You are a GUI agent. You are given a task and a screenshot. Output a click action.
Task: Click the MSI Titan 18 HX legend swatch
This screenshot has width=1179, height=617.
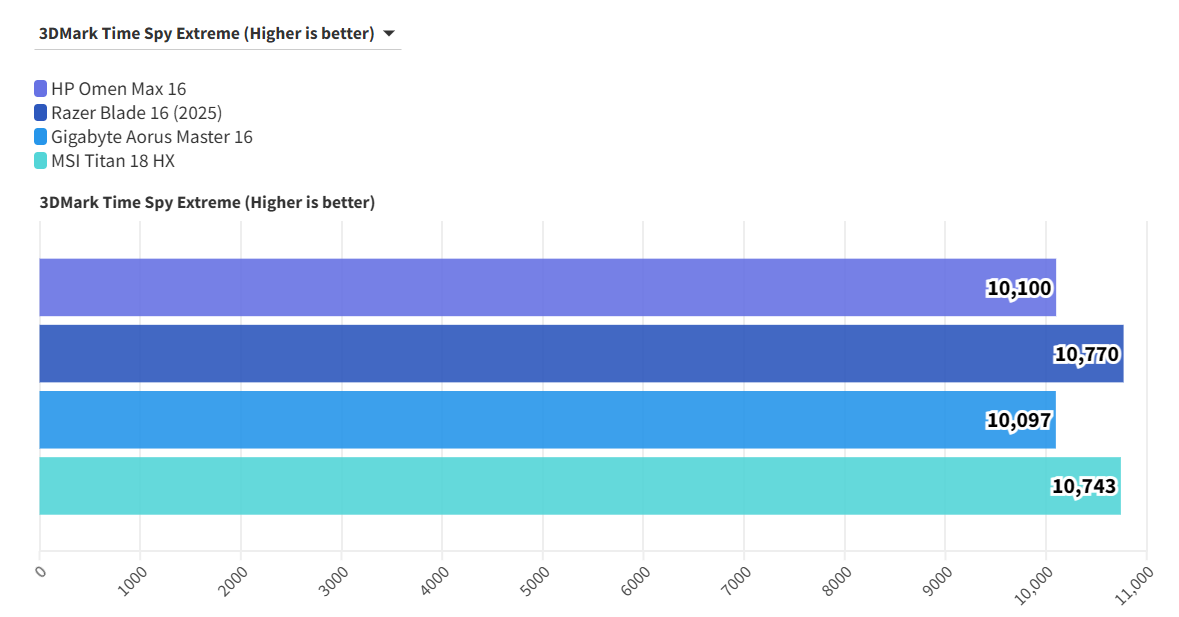click(x=41, y=161)
